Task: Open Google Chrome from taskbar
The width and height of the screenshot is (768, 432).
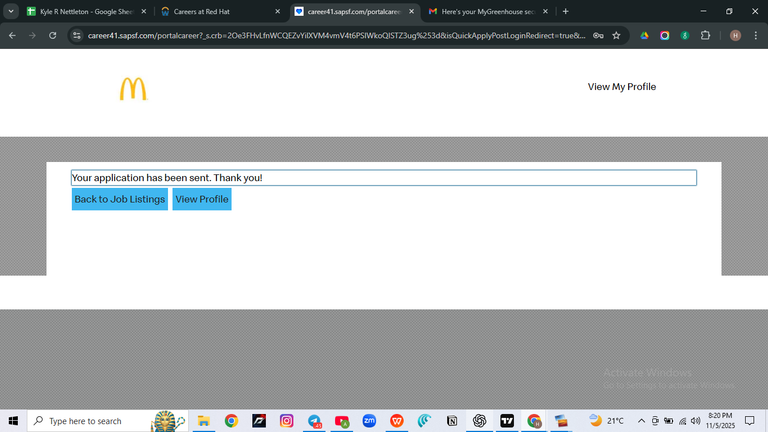Action: click(231, 421)
